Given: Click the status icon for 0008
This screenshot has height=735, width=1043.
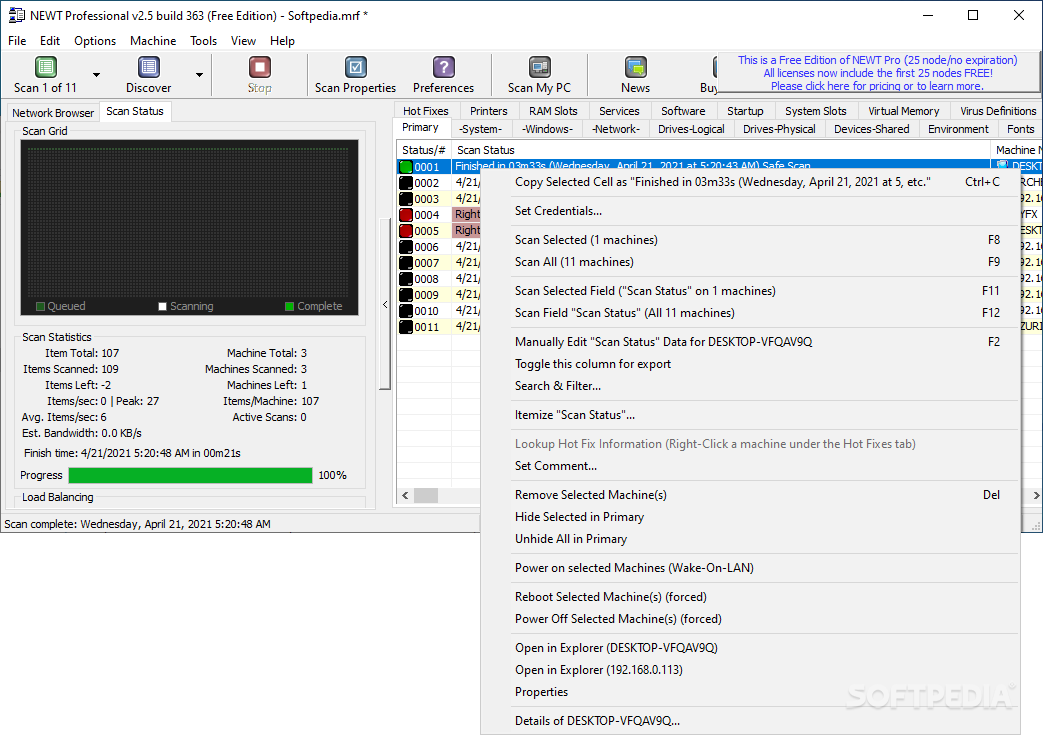Looking at the screenshot, I should [x=406, y=279].
